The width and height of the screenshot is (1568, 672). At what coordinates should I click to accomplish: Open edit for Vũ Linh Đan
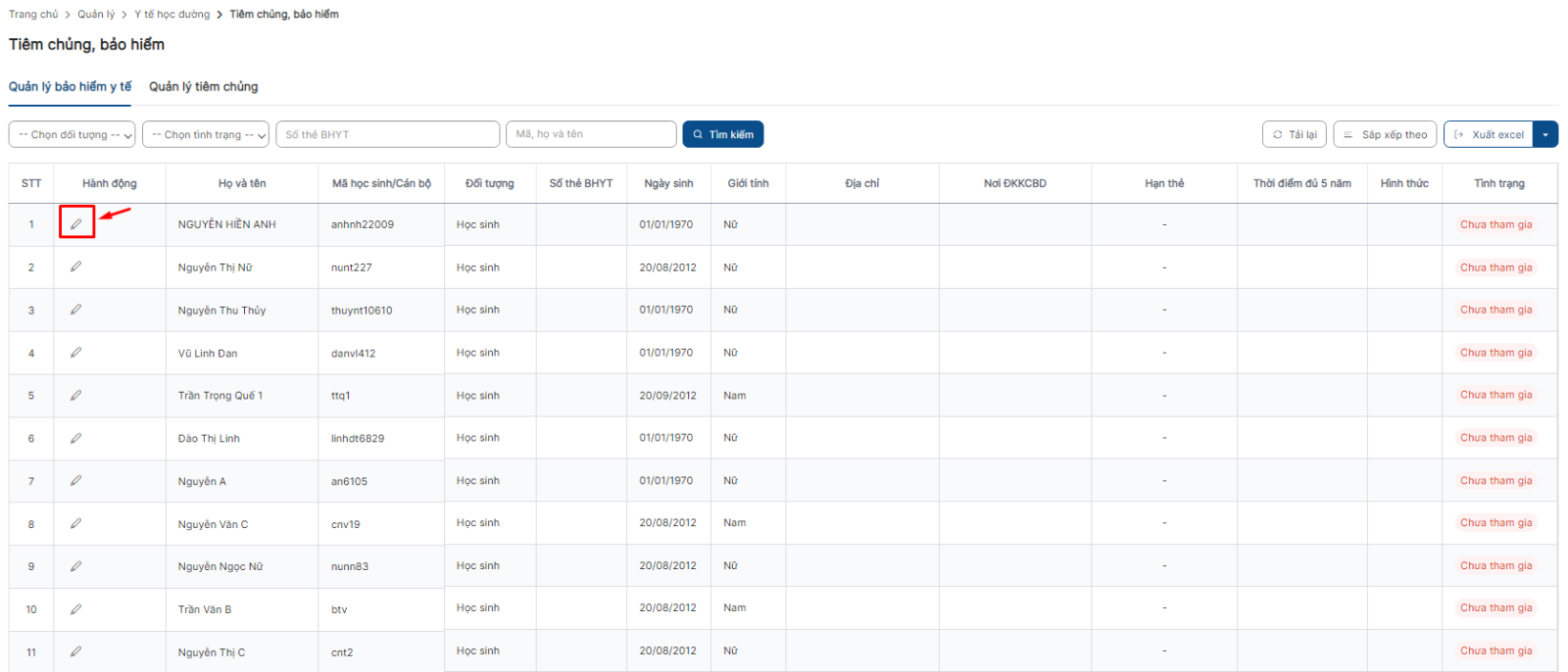tap(76, 353)
